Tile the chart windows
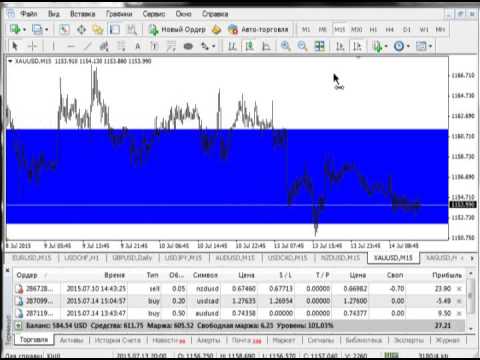The width and height of the screenshot is (480, 360). 320,46
